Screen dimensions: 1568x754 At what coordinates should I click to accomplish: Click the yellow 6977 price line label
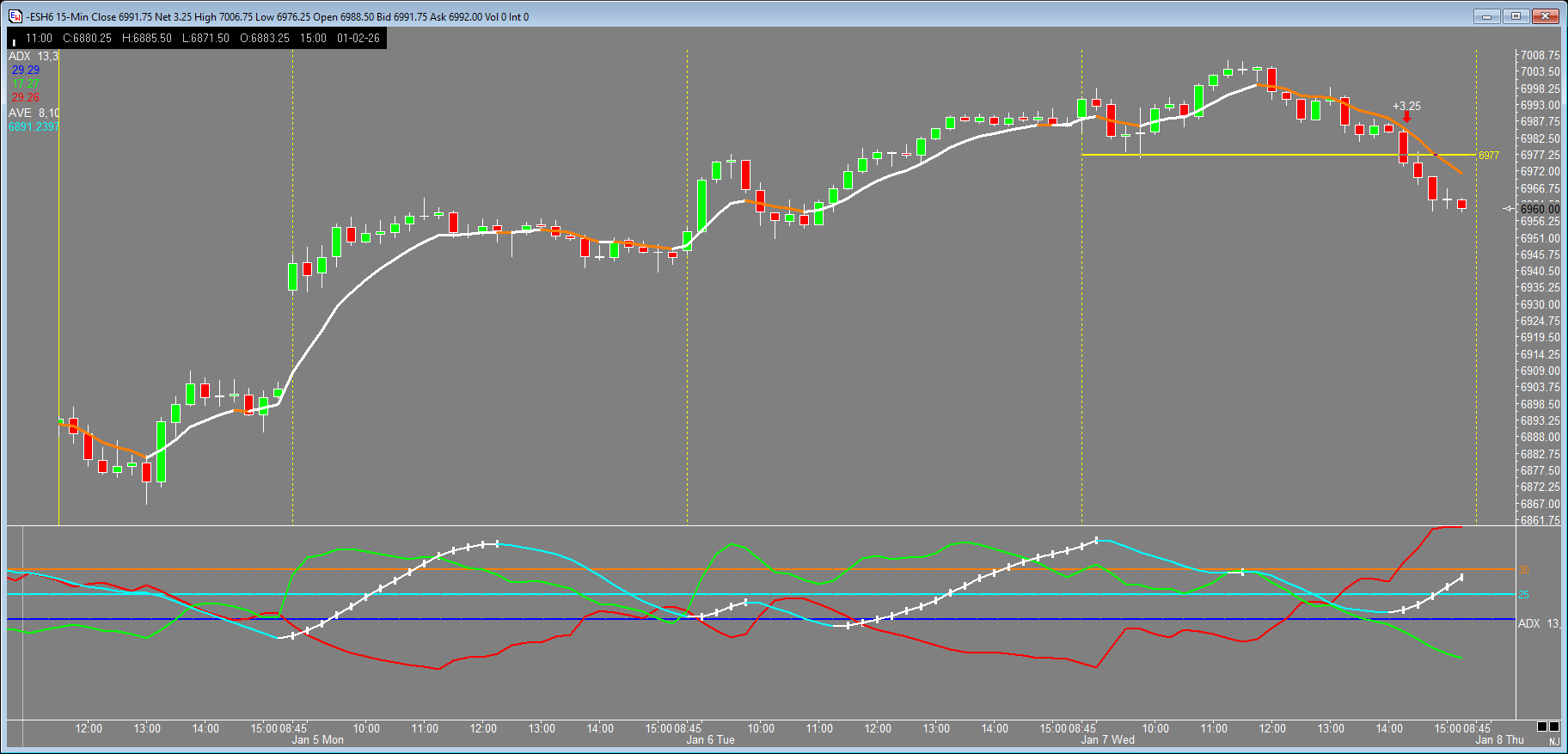[x=1489, y=156]
